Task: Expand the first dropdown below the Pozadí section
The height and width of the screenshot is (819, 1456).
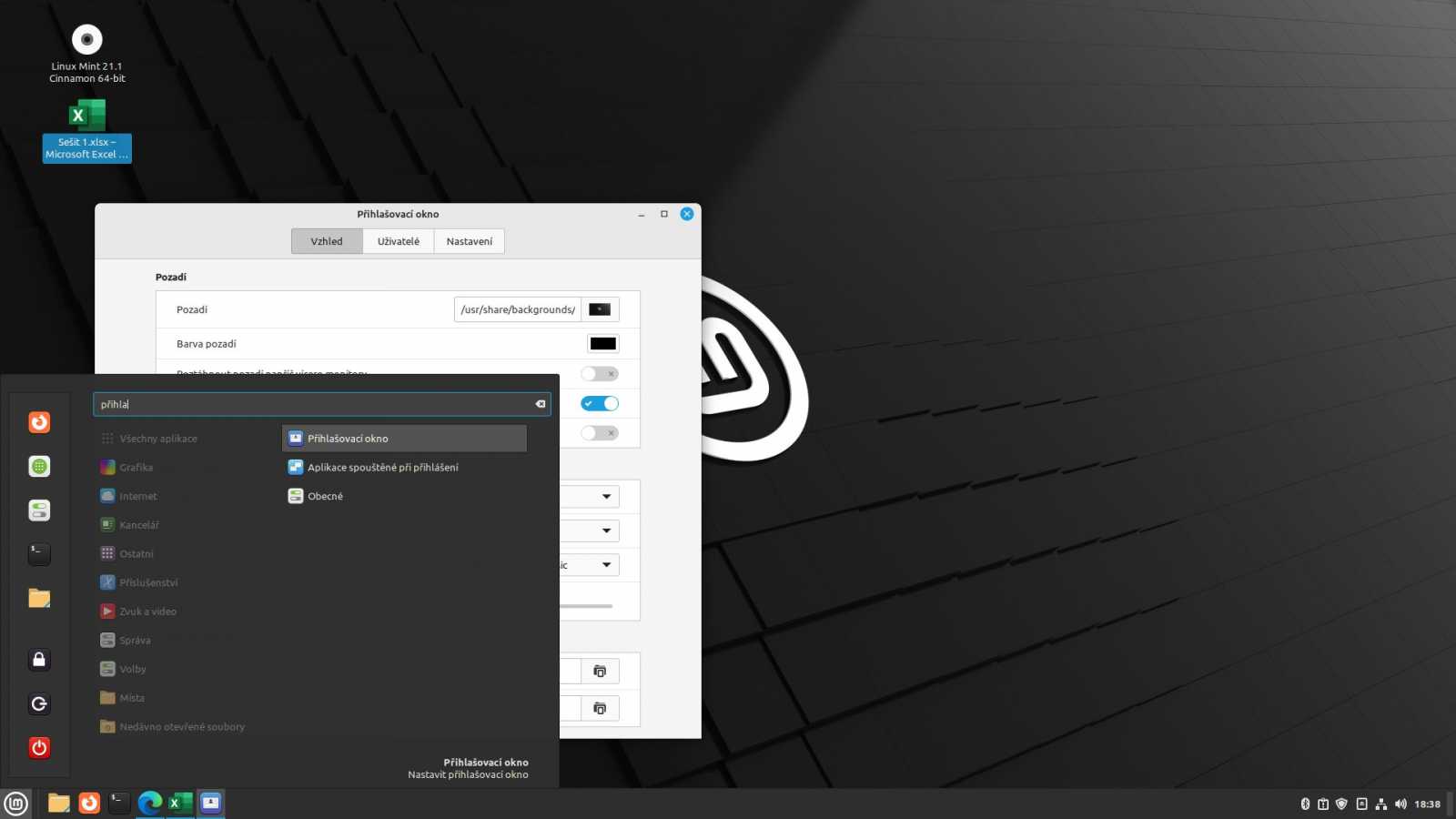Action: 590,497
